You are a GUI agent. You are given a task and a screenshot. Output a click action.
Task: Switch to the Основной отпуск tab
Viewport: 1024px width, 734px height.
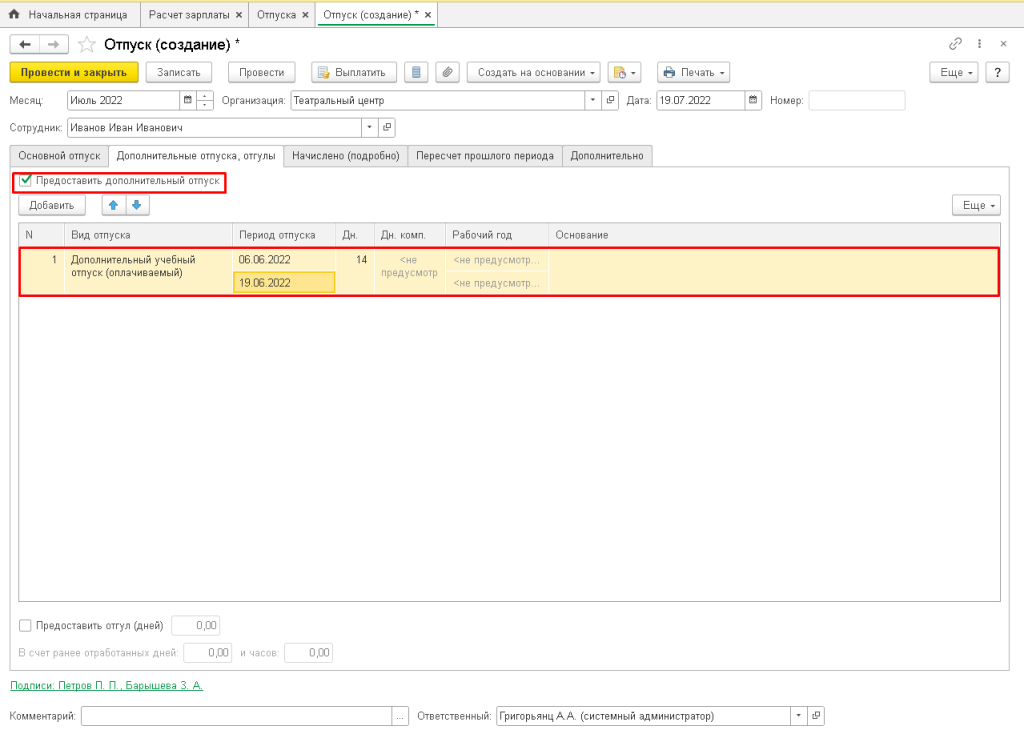[59, 155]
